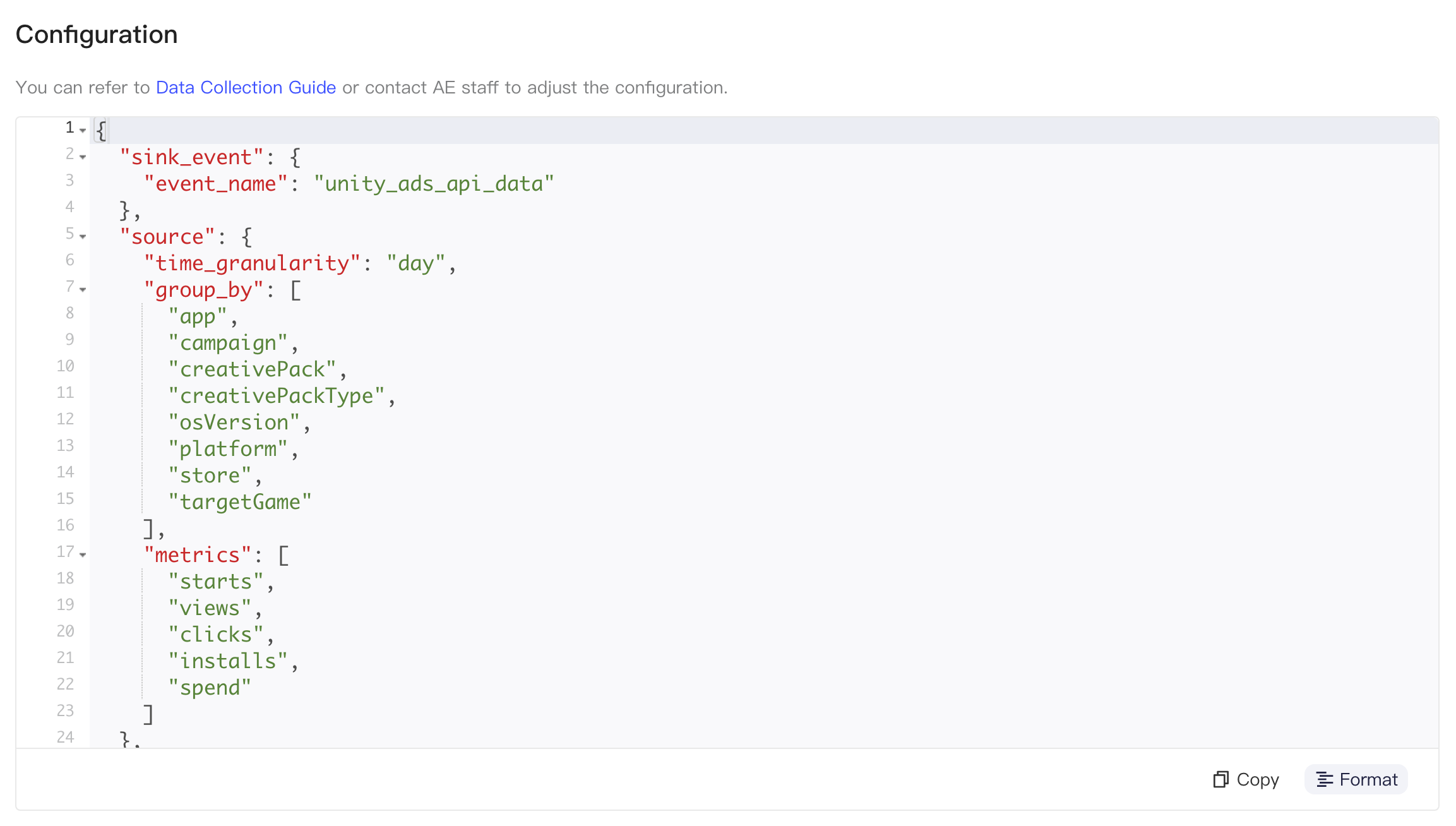1456x826 pixels.
Task: Click the copy icon beside Copy
Action: click(x=1221, y=779)
